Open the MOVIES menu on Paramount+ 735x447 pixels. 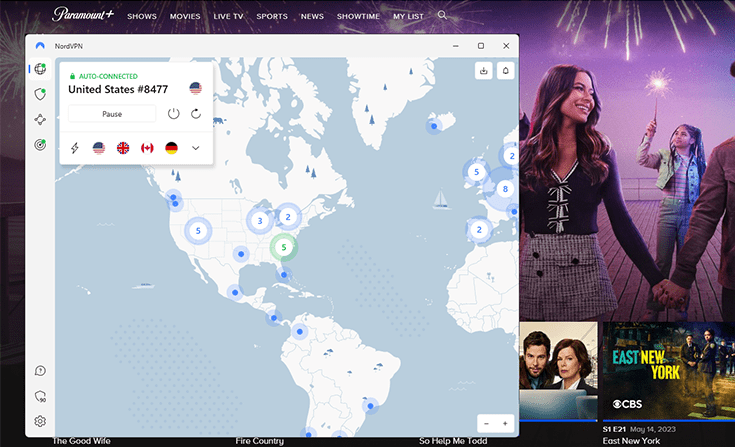click(185, 16)
